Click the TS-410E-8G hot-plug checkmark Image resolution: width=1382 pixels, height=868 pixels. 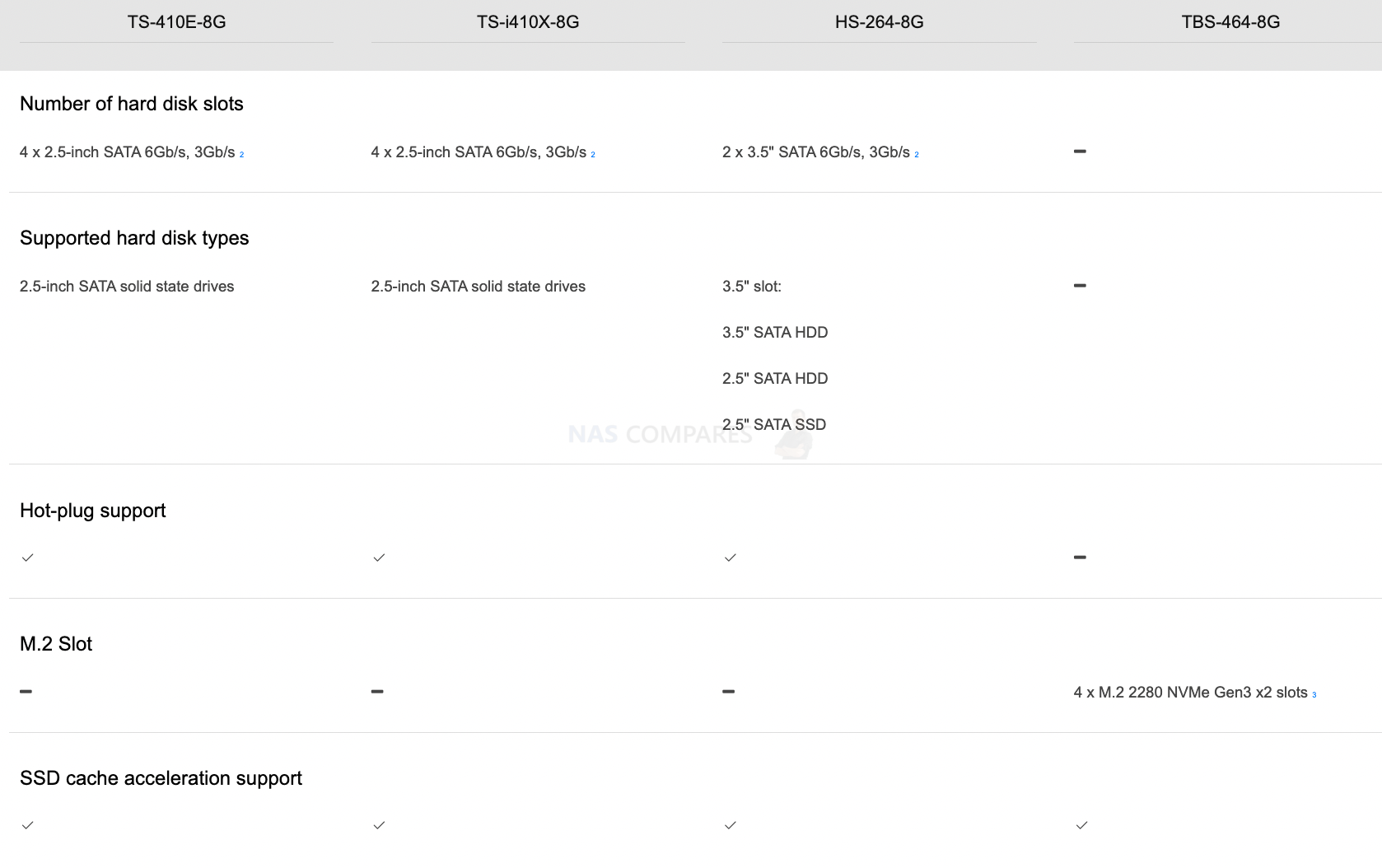coord(28,558)
